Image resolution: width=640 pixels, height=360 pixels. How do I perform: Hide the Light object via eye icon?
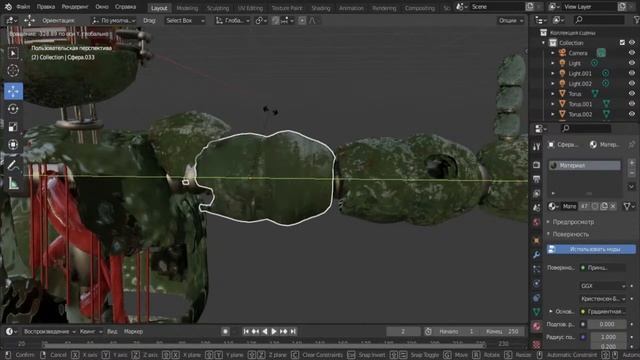(632, 63)
